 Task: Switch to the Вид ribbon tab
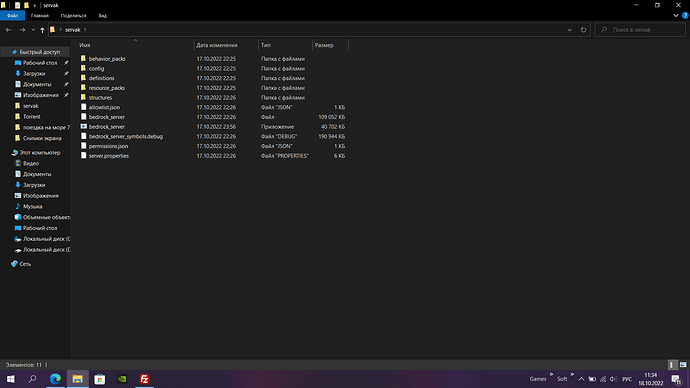click(x=103, y=15)
